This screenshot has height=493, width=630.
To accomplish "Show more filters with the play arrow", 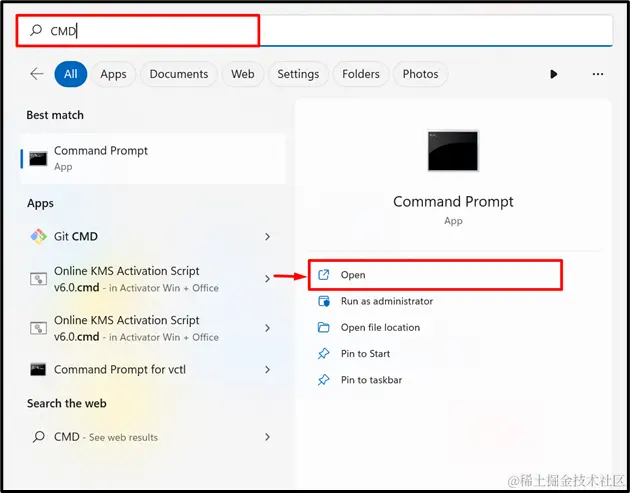I will (554, 74).
